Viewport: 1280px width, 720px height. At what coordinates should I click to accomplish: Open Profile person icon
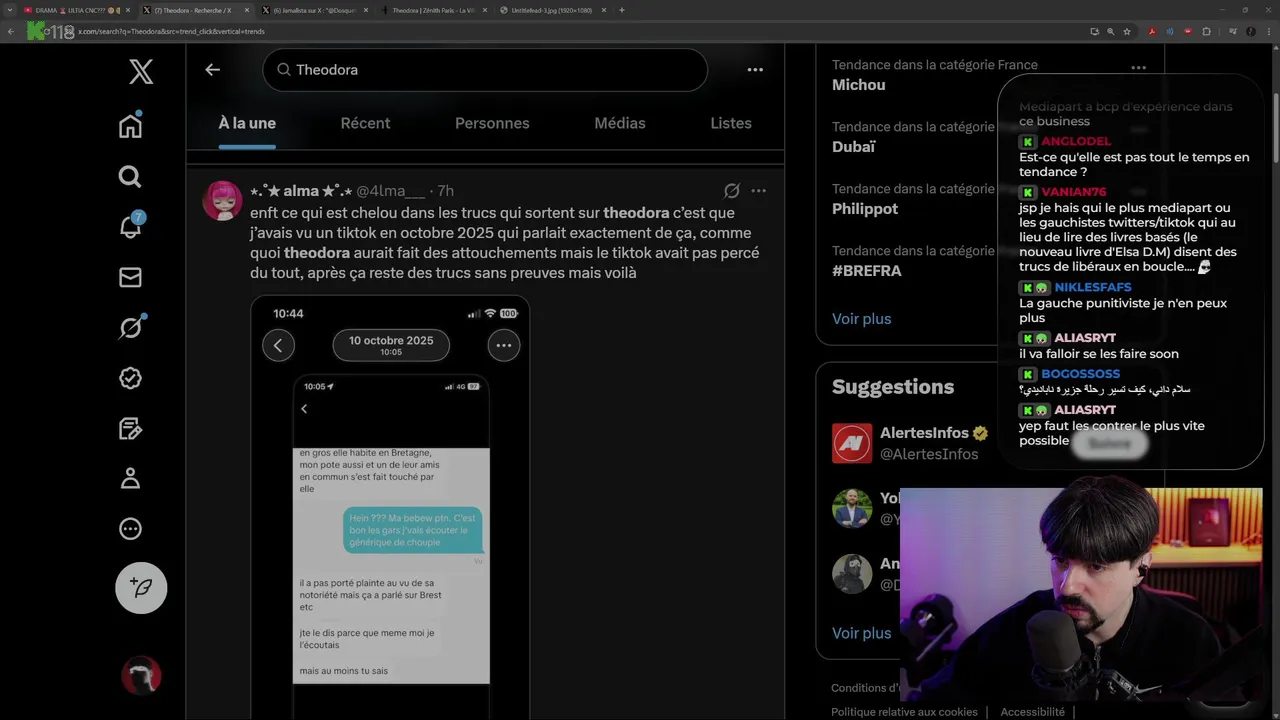coord(130,479)
